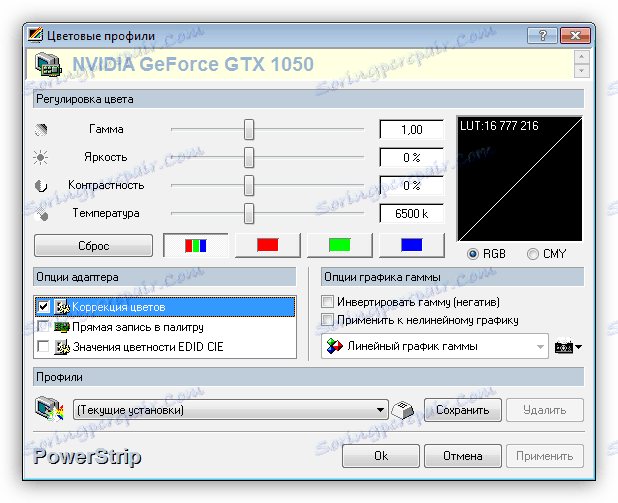This screenshot has height=503, width=618.
Task: Click the NVIDIA GeForce adapter card icon
Action: 48,65
